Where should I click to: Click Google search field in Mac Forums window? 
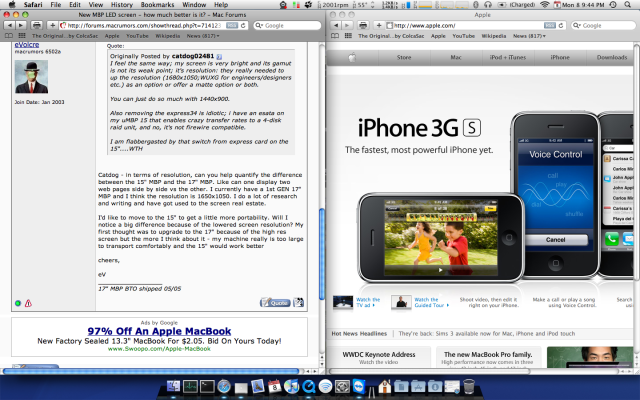click(287, 25)
